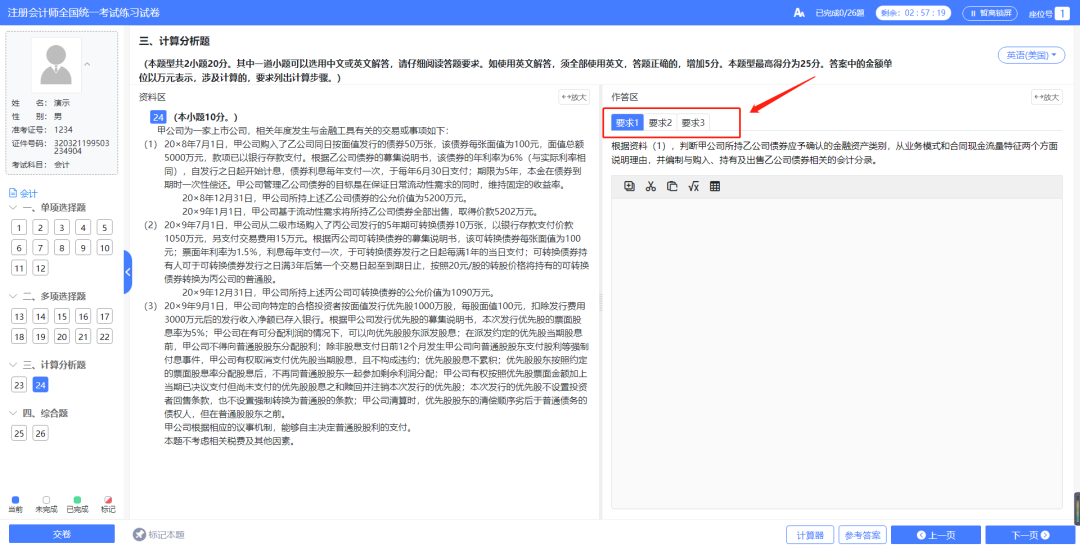Image resolution: width=1080 pixels, height=548 pixels.
Task: Go to question 20
Action: click(x=62, y=337)
